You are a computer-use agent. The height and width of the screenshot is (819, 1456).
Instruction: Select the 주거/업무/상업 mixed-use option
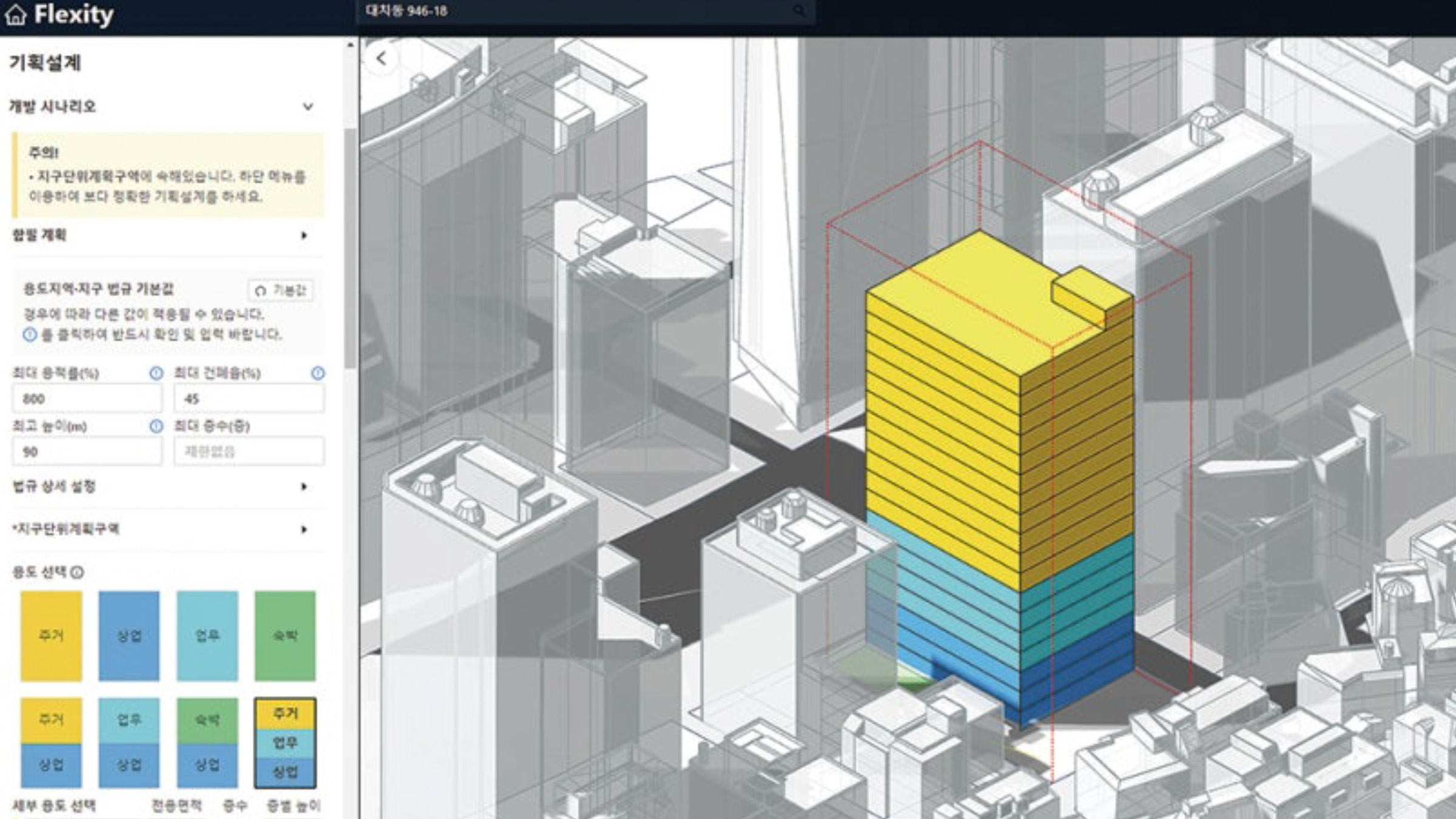coord(285,743)
